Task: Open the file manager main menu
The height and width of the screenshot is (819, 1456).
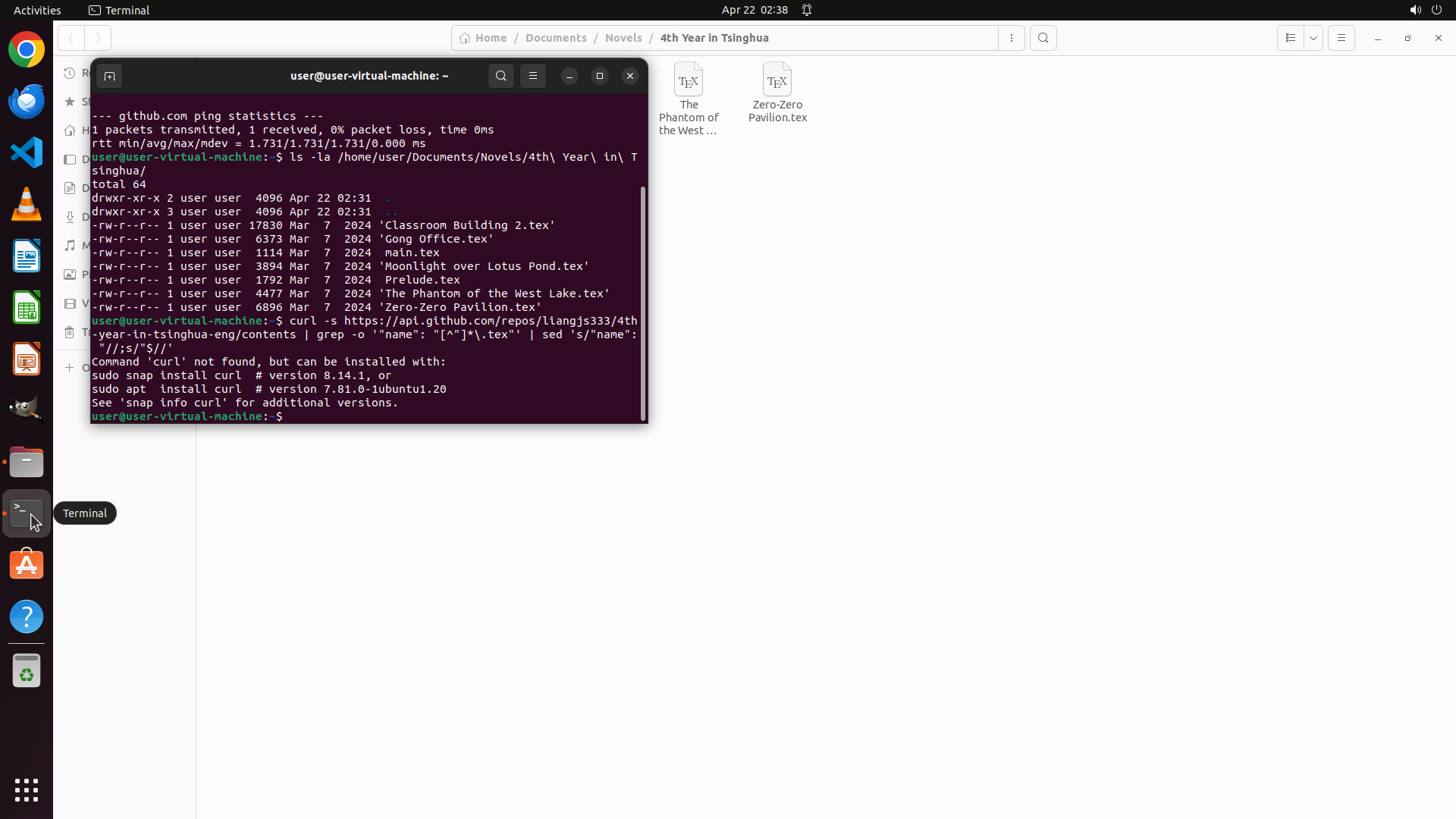Action: 1341,38
